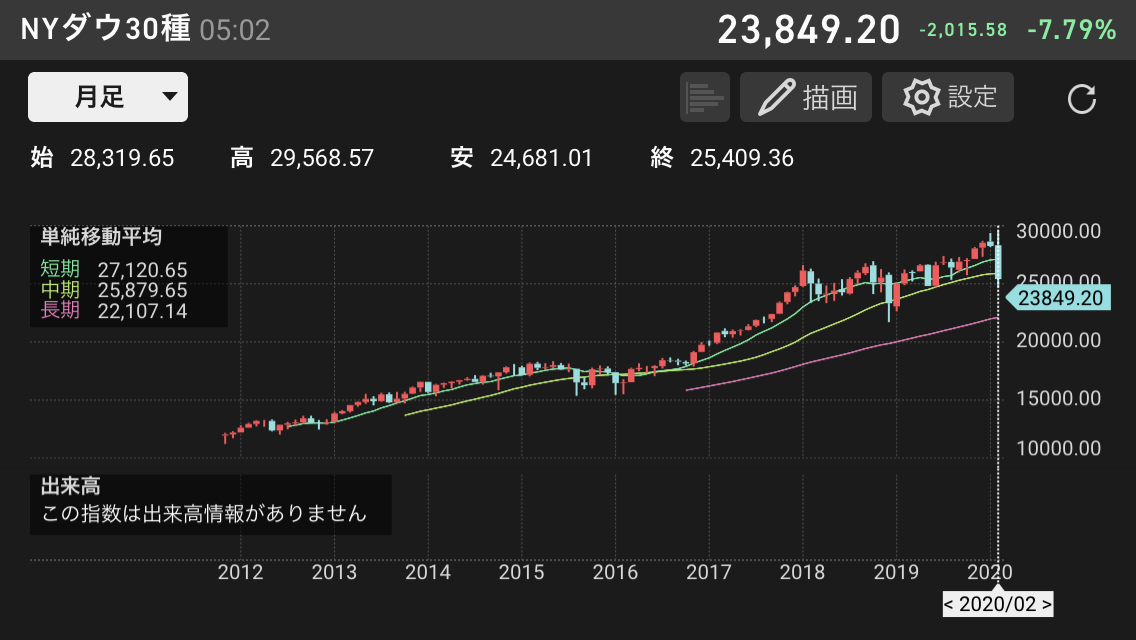The image size is (1136, 640).
Task: Click the 2016 label on the time axis
Action: [x=615, y=572]
